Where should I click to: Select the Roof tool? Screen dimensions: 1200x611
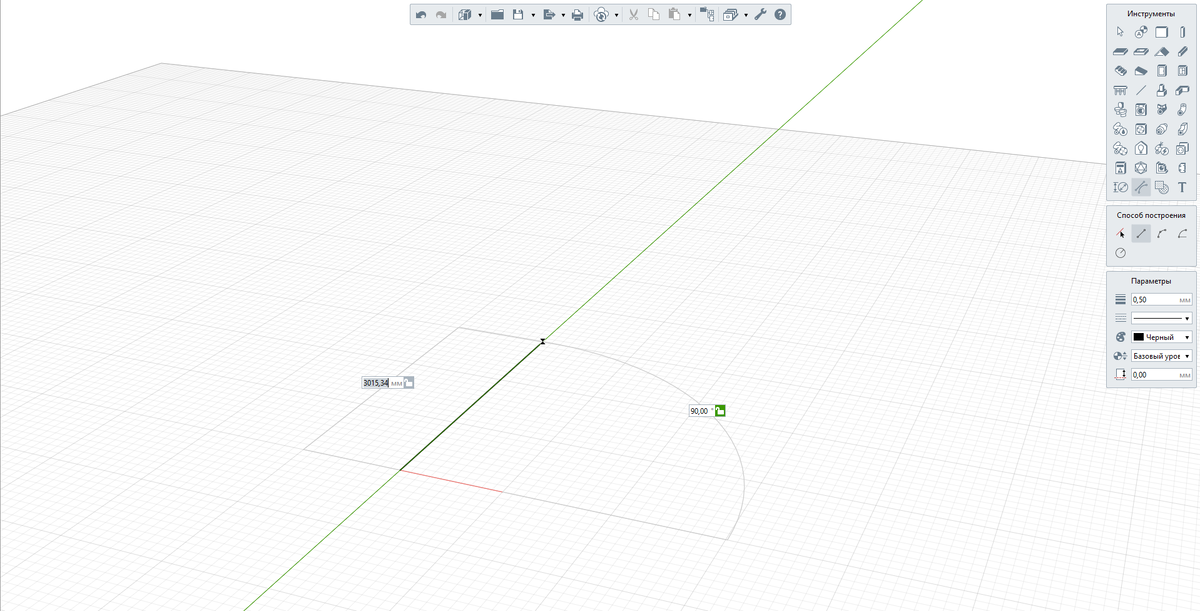click(1161, 51)
